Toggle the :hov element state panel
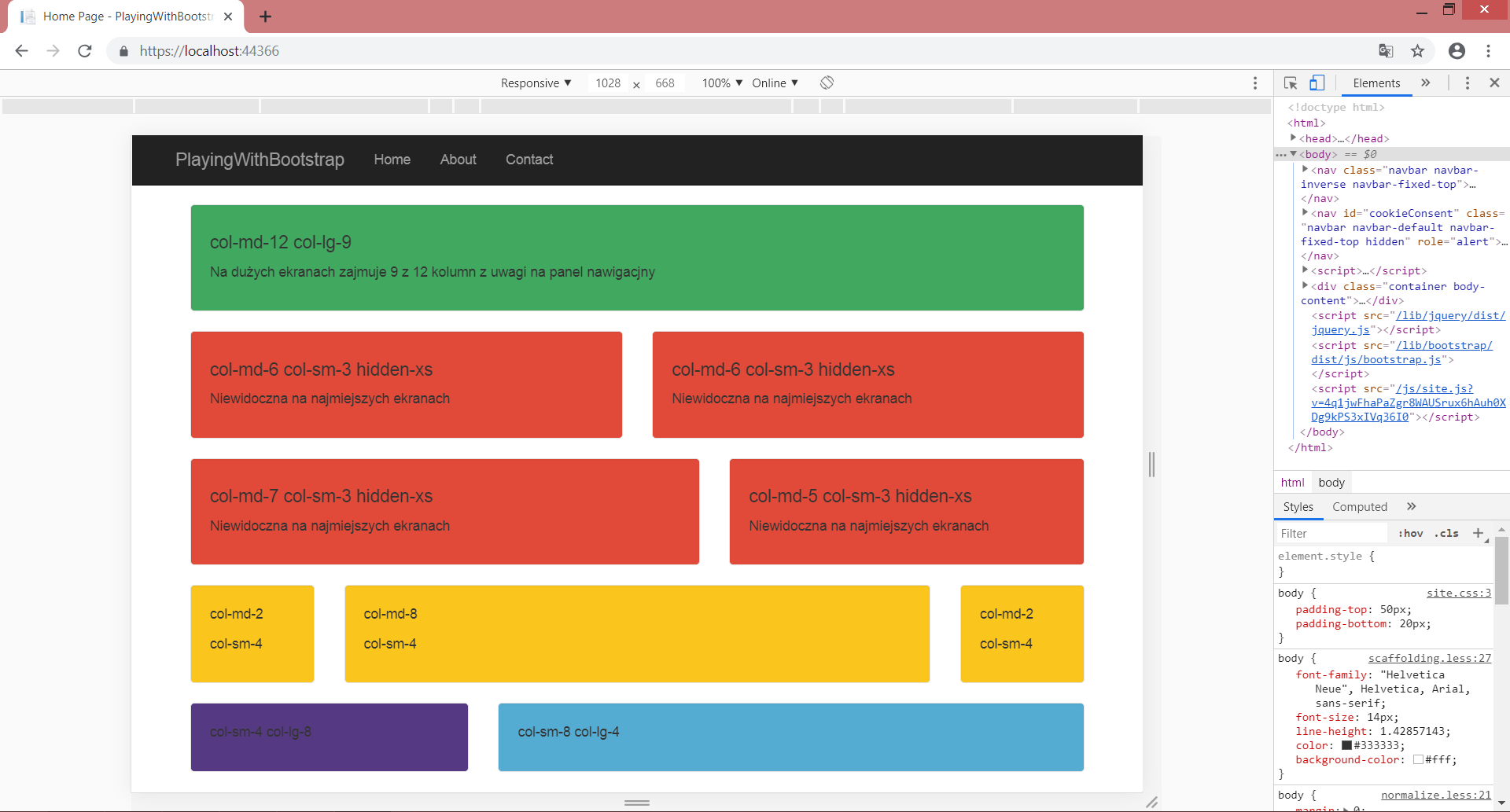The height and width of the screenshot is (812, 1510). (1411, 533)
